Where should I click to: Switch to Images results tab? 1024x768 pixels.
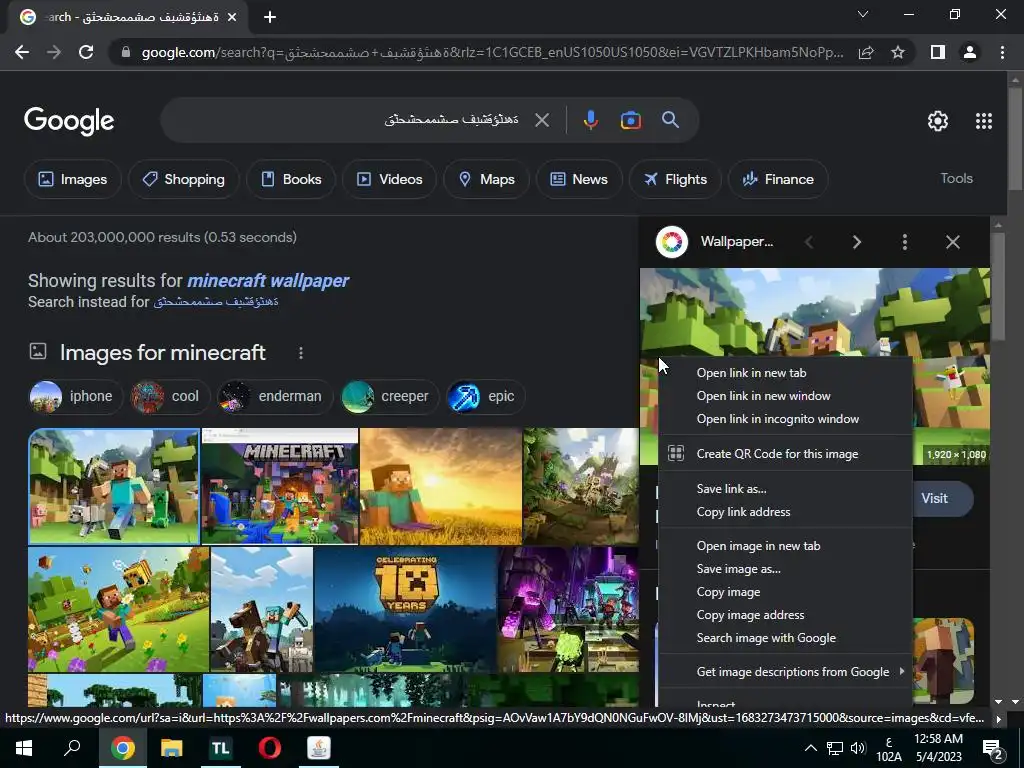click(x=73, y=180)
